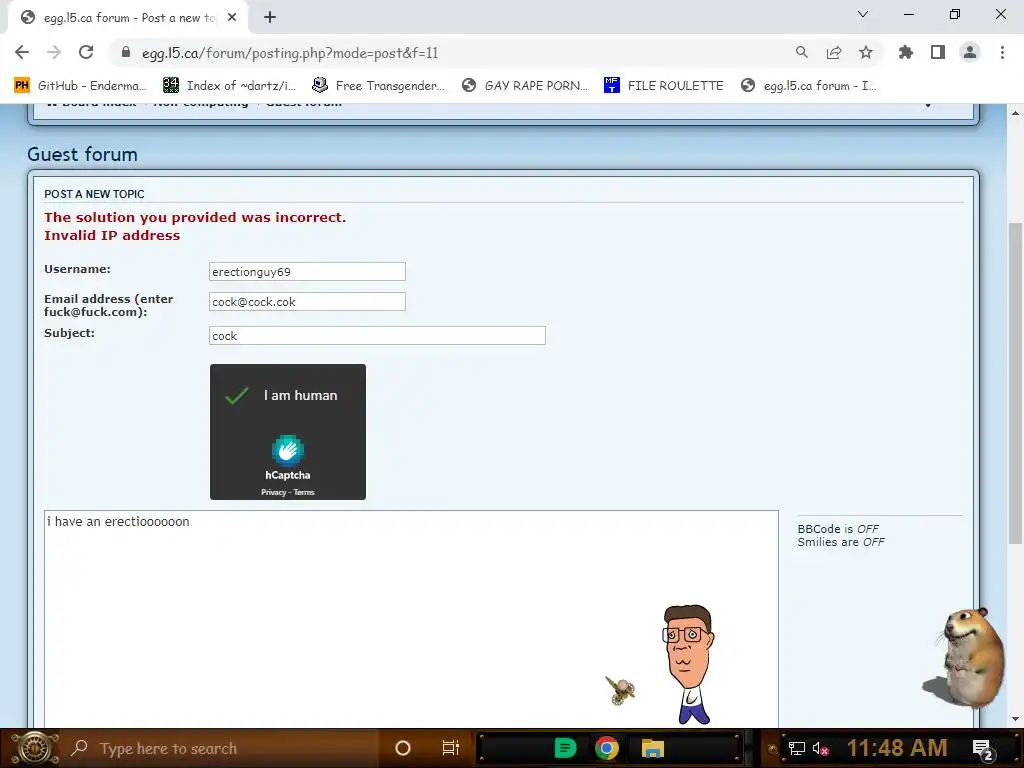Open the GitHub - Enderma... bookmark
1024x768 pixels.
80,86
